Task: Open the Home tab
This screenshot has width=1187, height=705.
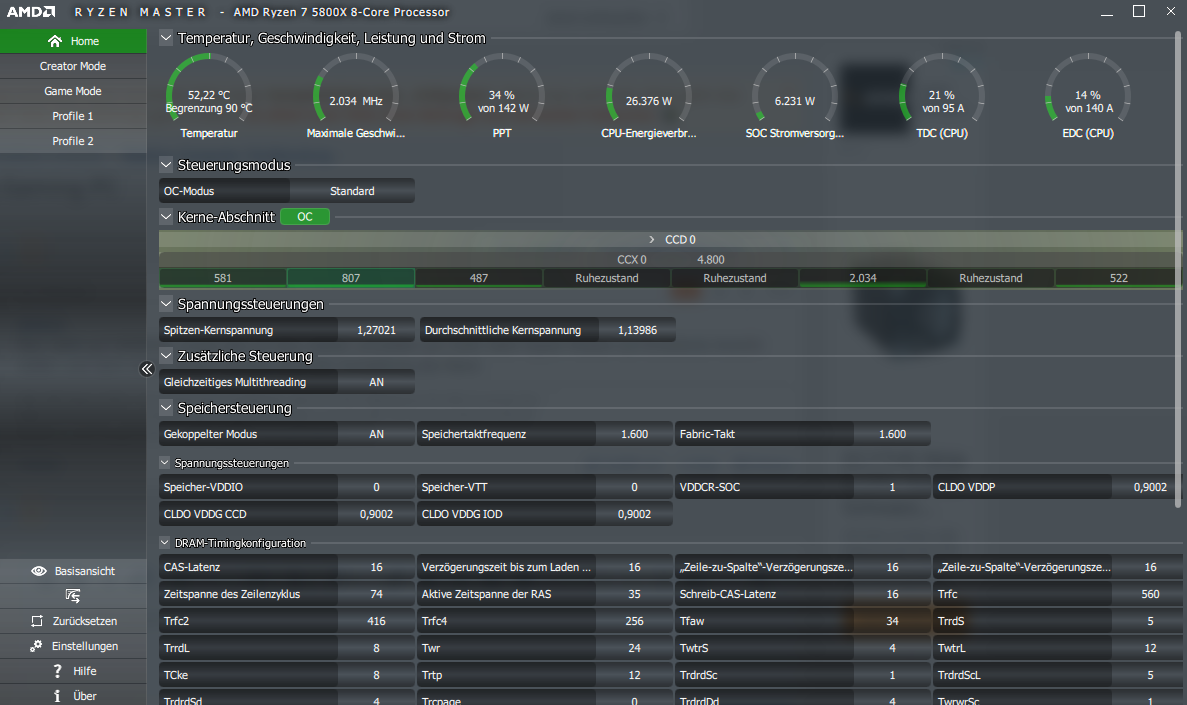Action: pos(73,41)
